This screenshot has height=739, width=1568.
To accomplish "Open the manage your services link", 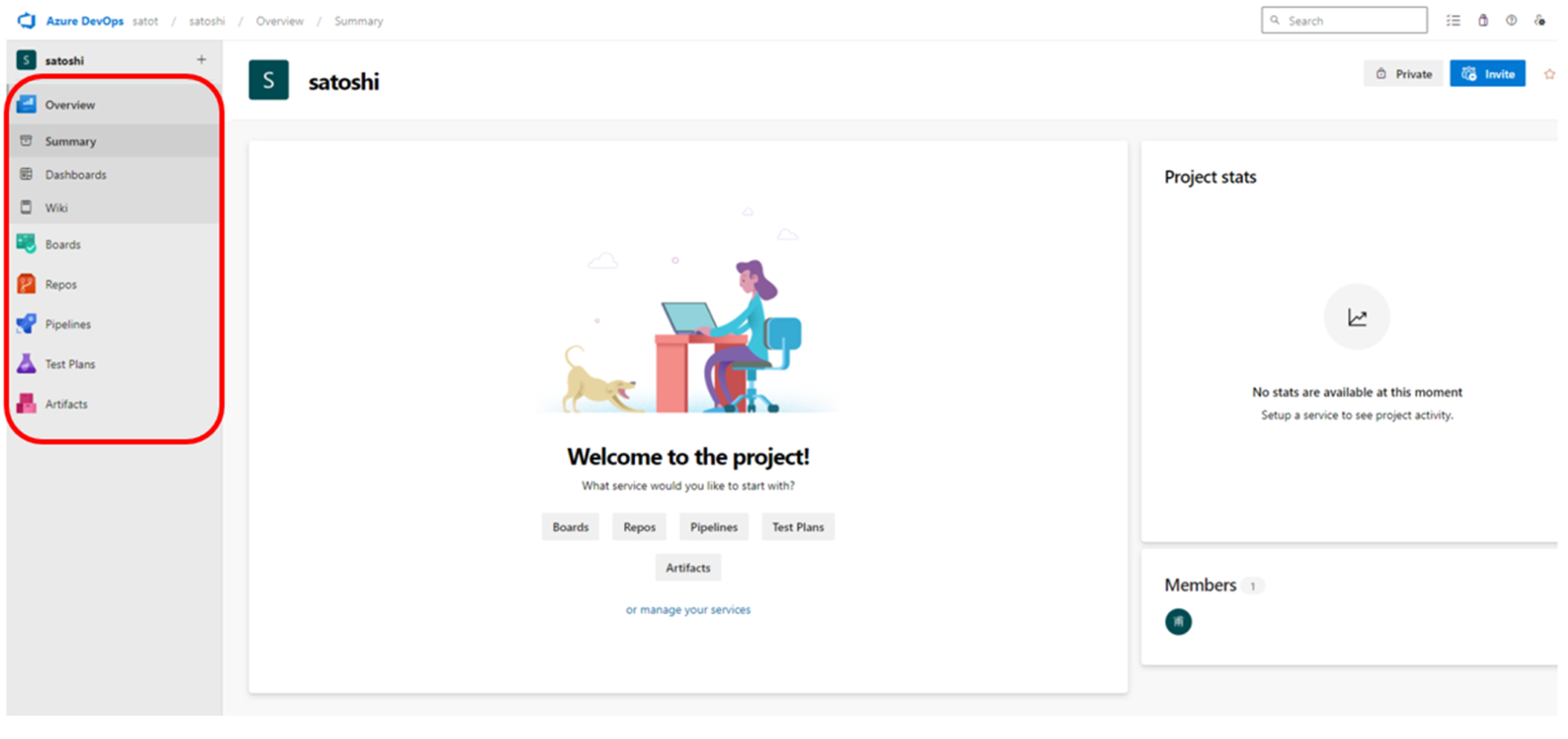I will click(x=688, y=609).
